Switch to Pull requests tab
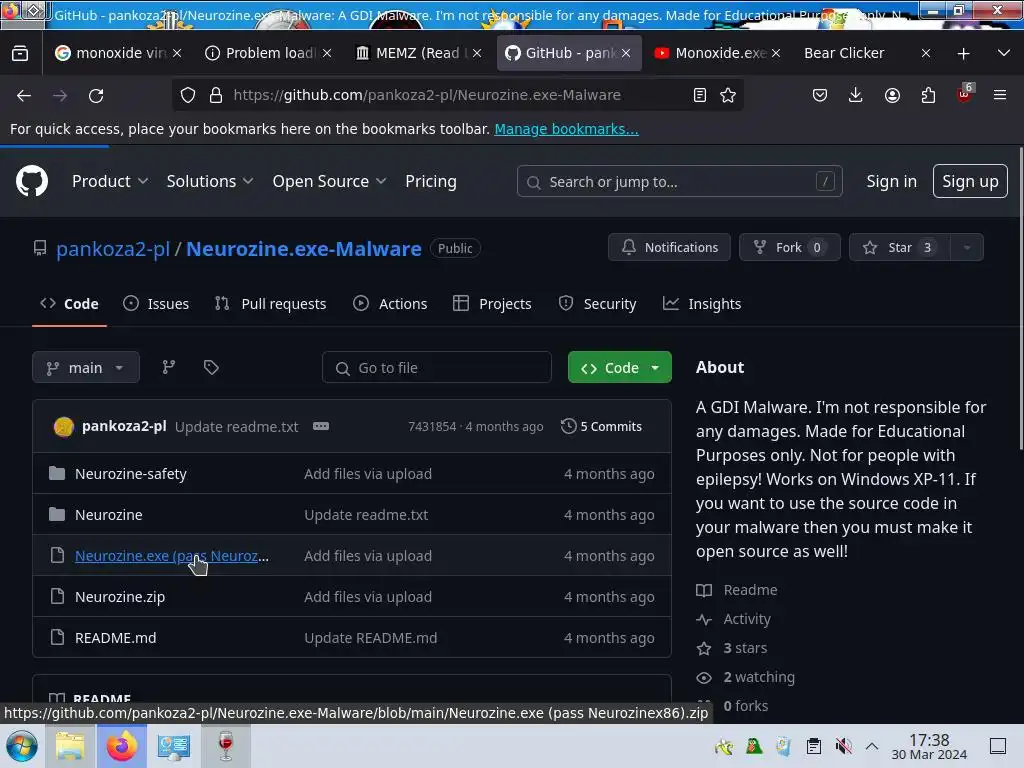 tap(270, 304)
